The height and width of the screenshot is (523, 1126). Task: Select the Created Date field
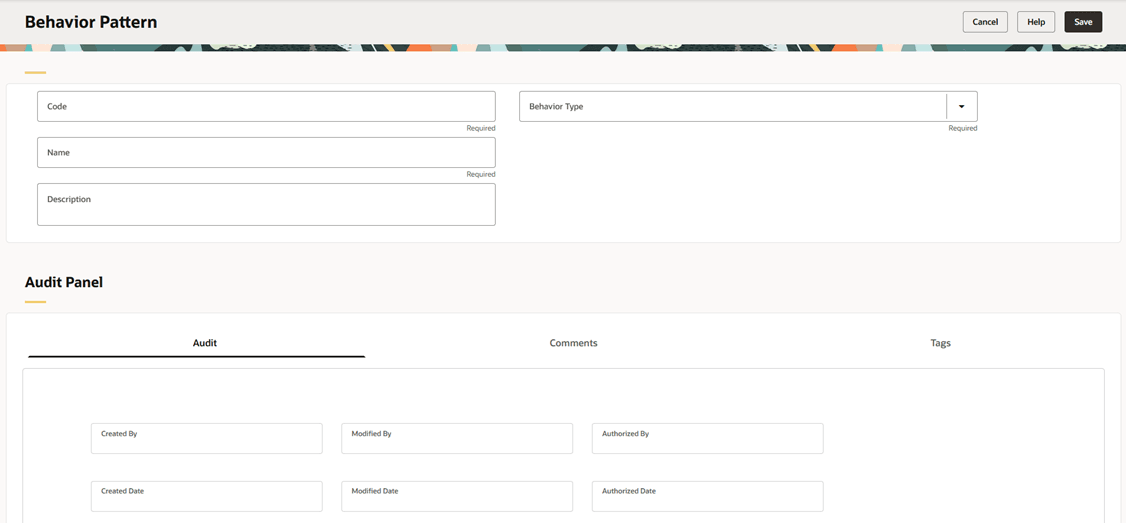[207, 496]
